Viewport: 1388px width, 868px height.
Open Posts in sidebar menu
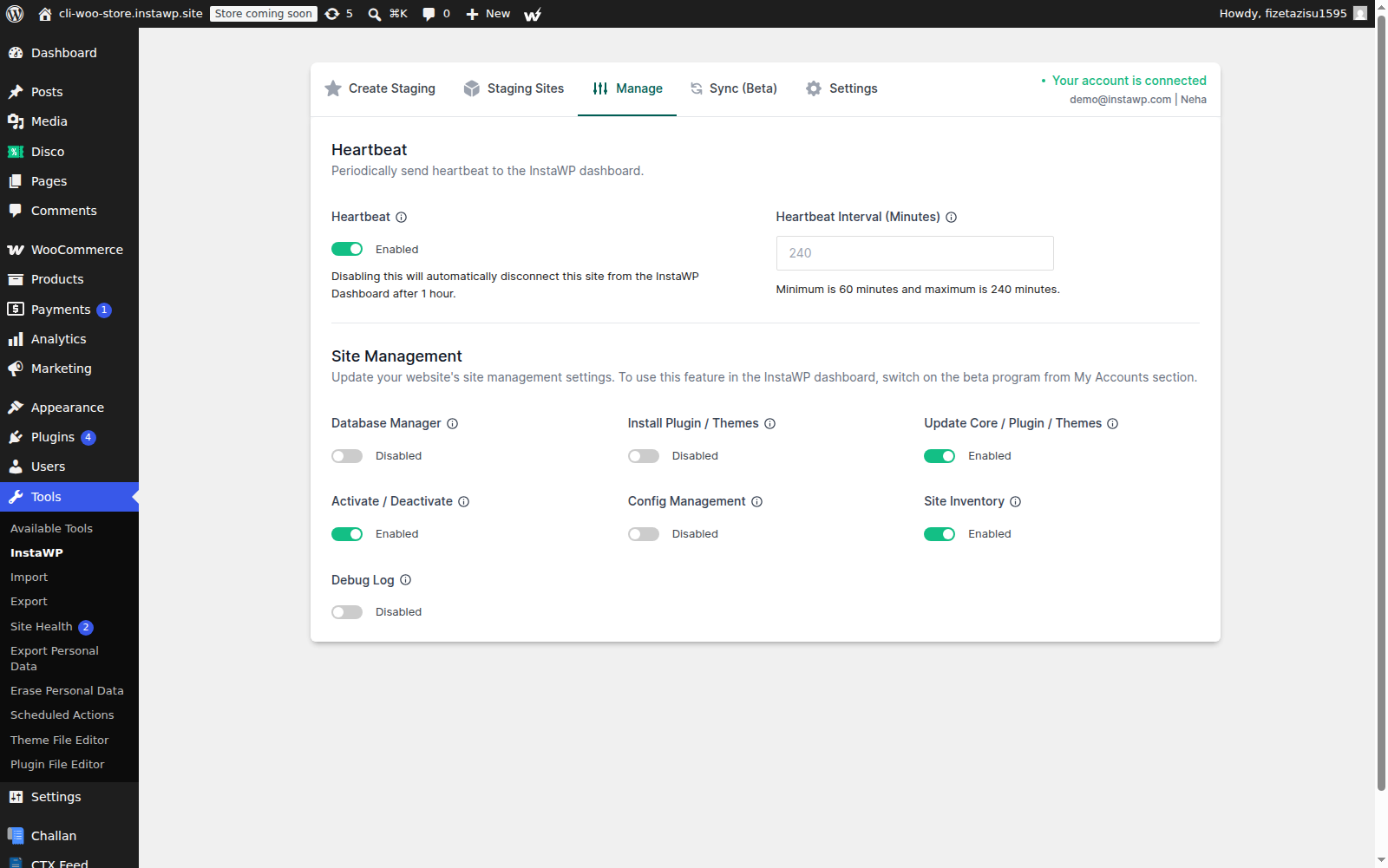tap(69, 92)
